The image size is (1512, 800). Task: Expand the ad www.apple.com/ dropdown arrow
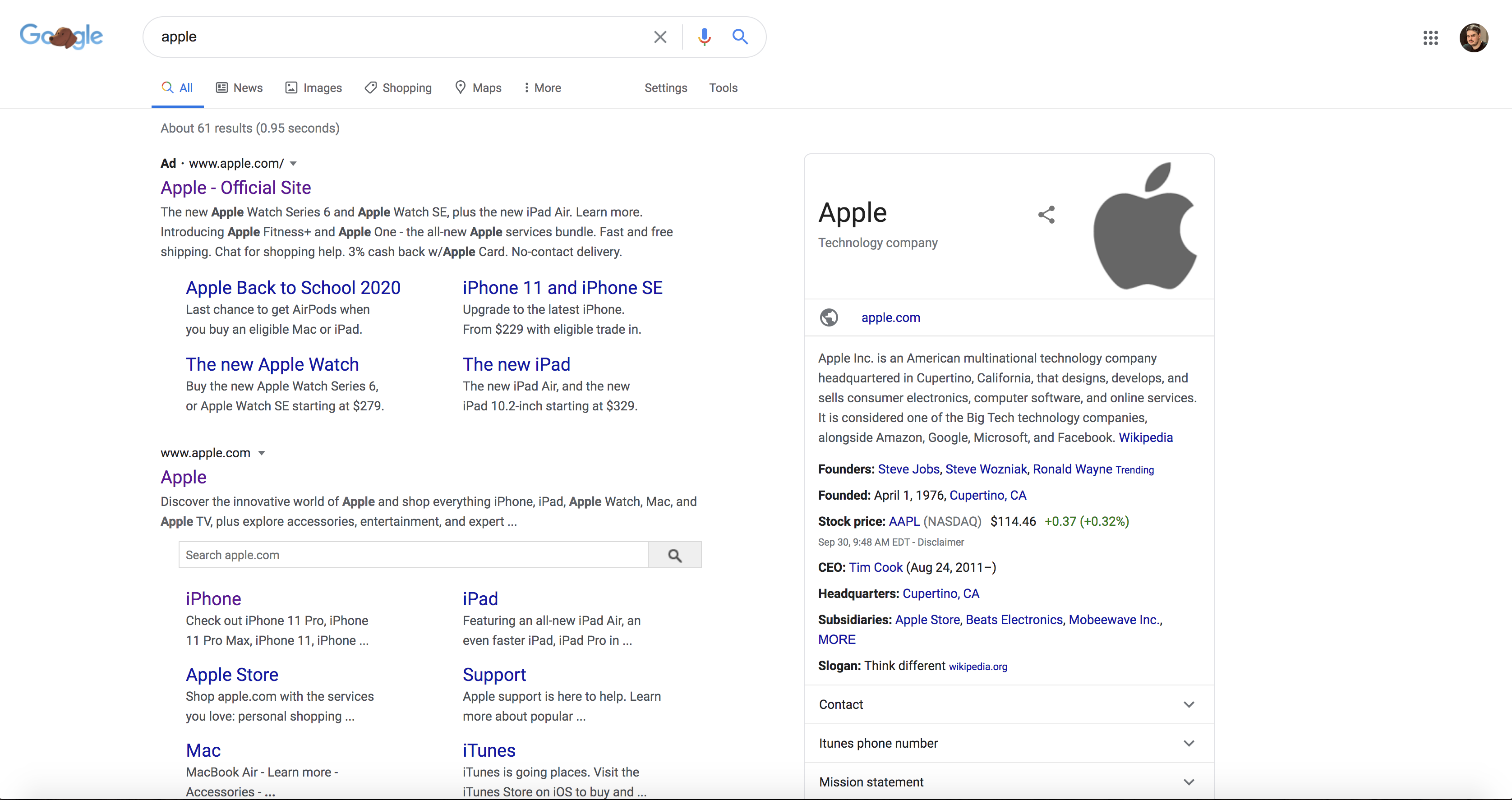coord(293,164)
